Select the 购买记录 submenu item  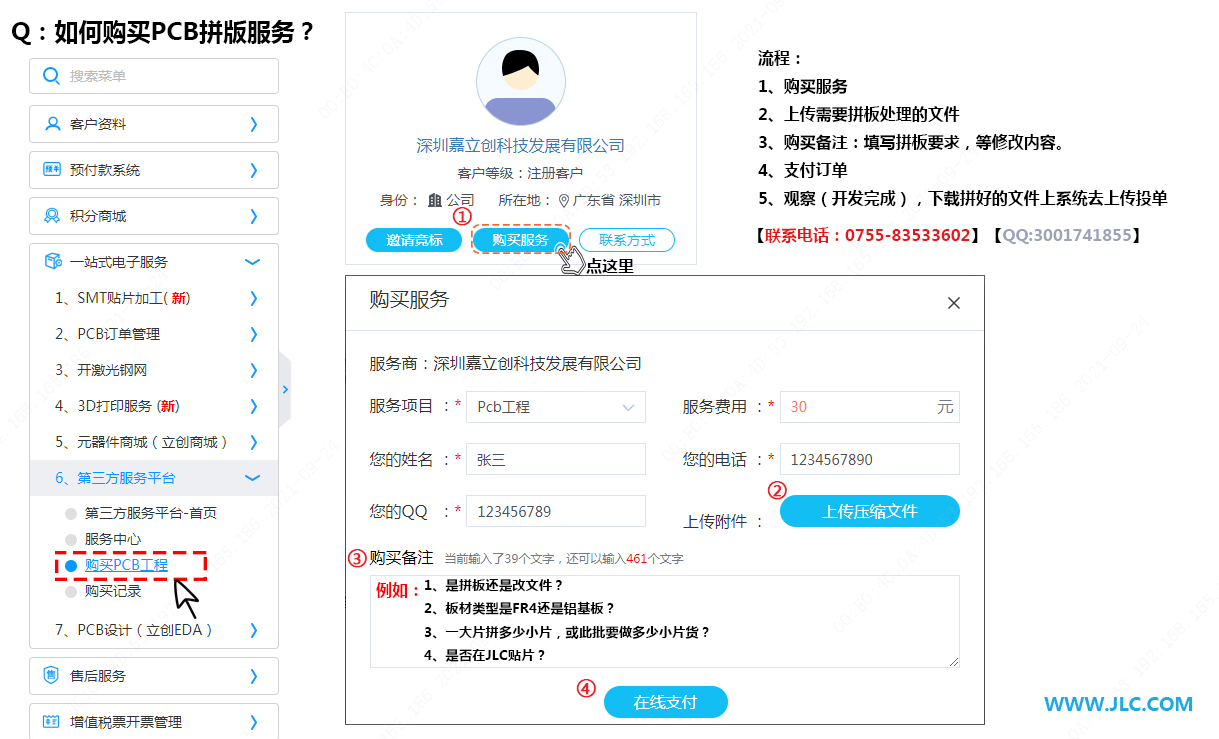(113, 591)
